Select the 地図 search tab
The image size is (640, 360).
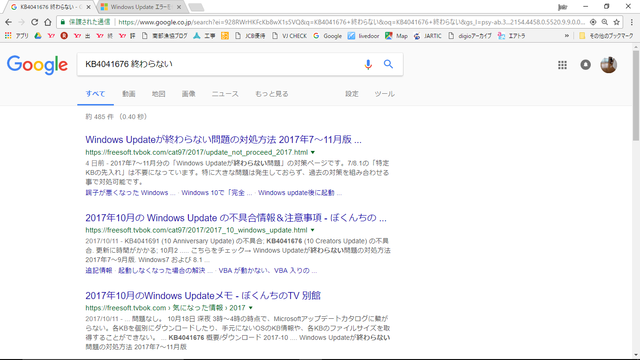click(x=158, y=94)
